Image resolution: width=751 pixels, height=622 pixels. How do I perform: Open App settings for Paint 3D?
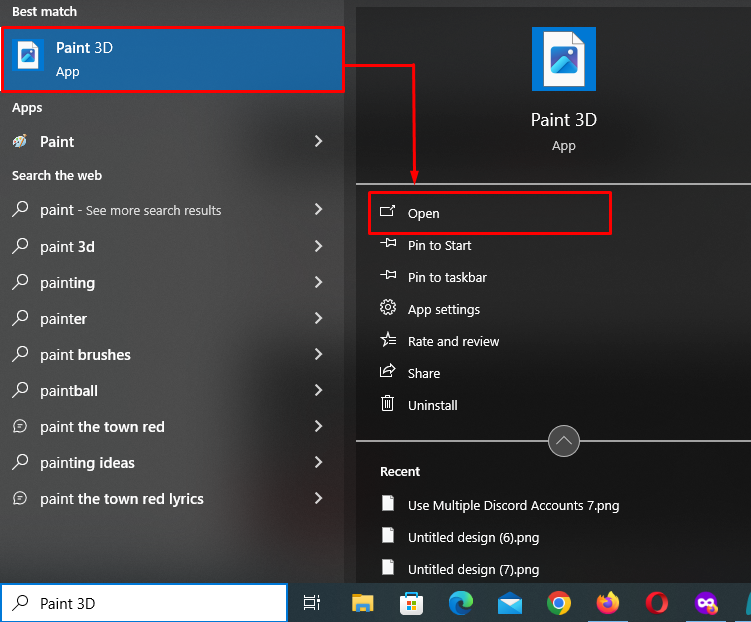click(443, 309)
